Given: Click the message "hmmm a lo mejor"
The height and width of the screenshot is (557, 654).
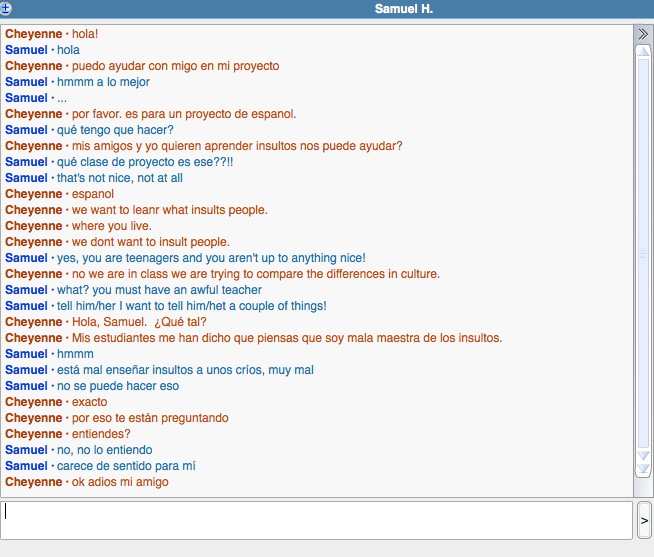Looking at the screenshot, I should click(x=103, y=82).
